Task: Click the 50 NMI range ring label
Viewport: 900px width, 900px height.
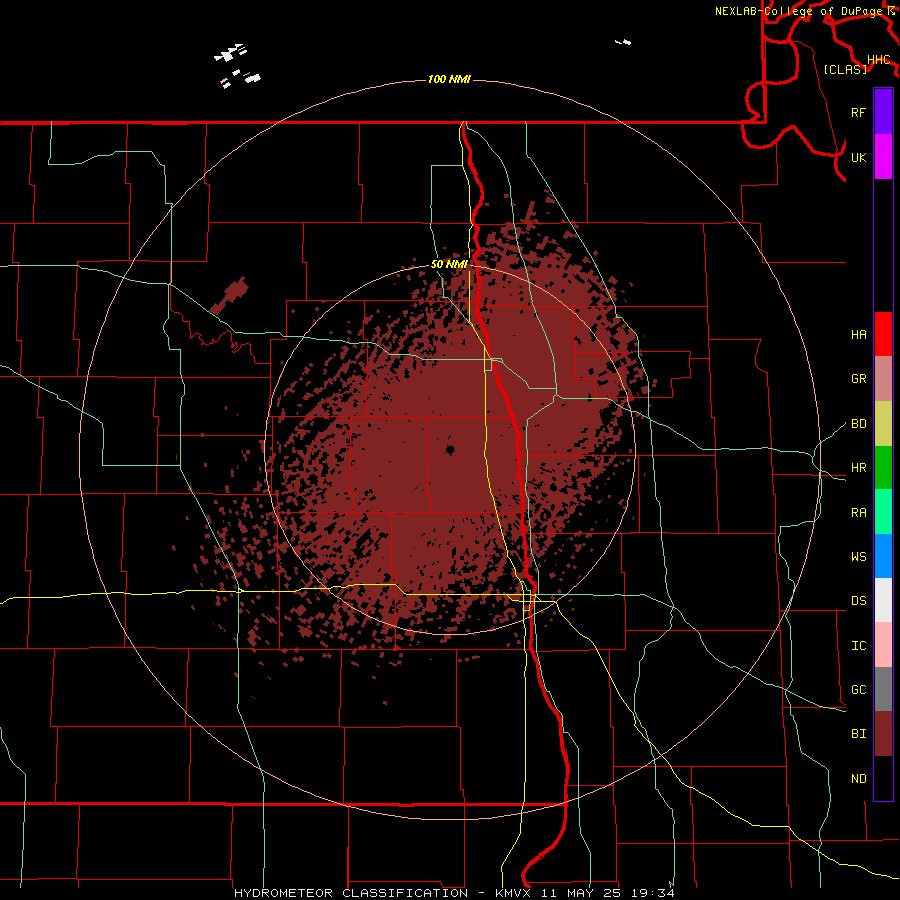Action: [449, 265]
